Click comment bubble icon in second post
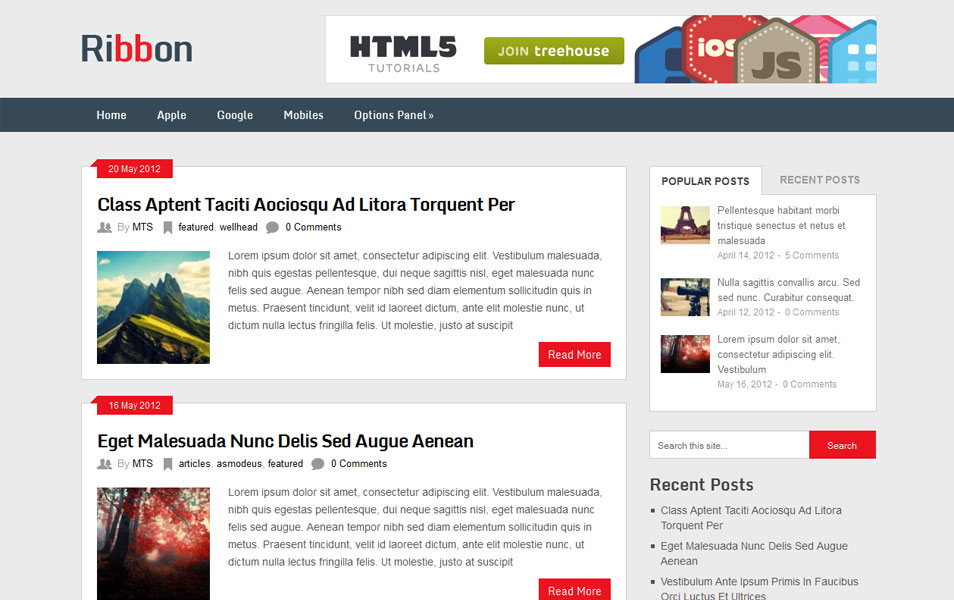Viewport: 954px width, 600px height. coord(318,464)
